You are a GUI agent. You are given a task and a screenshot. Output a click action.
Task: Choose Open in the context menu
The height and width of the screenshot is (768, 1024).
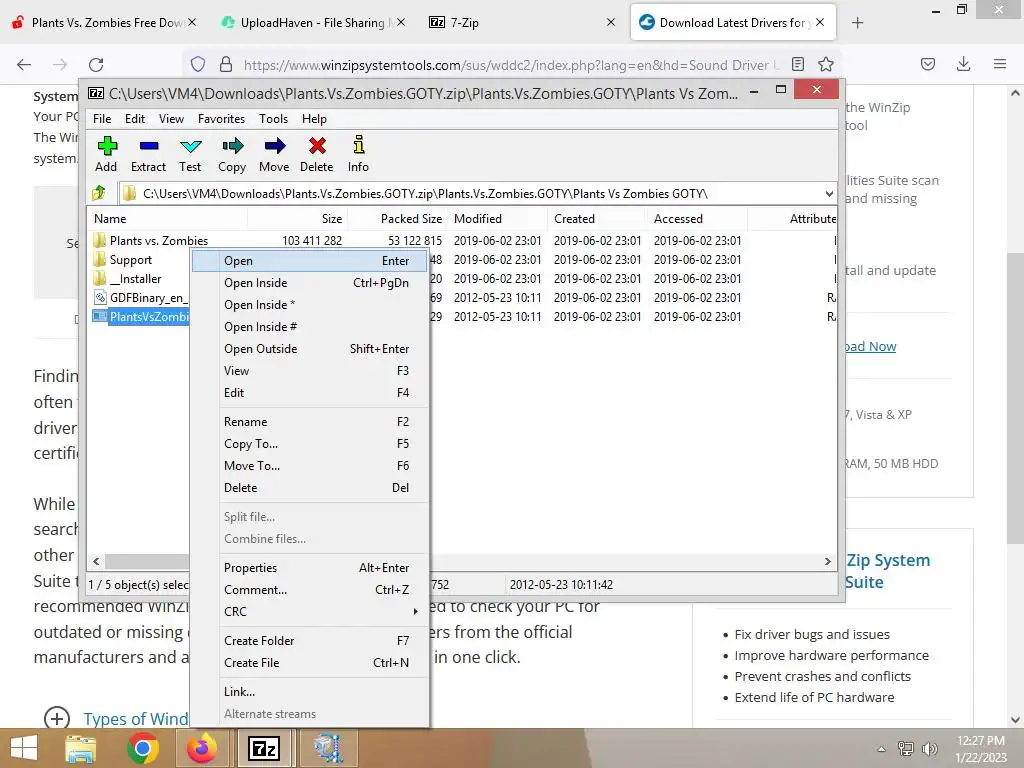coord(310,261)
